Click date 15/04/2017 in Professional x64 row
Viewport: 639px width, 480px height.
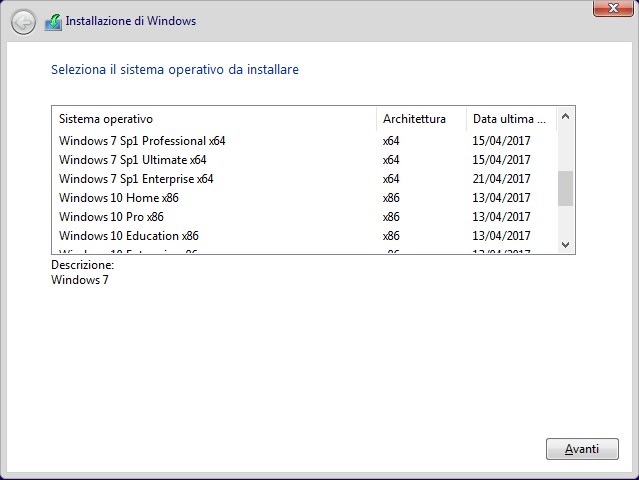(x=501, y=141)
